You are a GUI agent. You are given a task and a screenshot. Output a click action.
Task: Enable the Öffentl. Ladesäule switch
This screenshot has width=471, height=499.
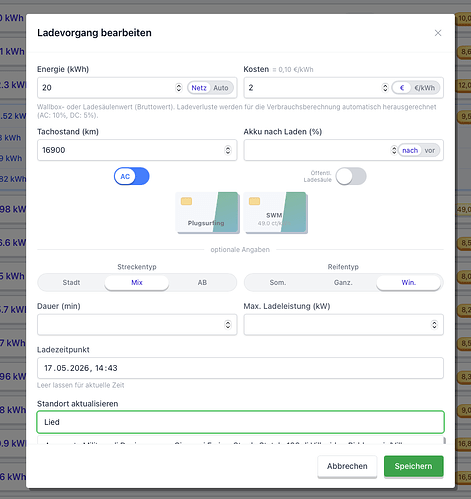351,176
